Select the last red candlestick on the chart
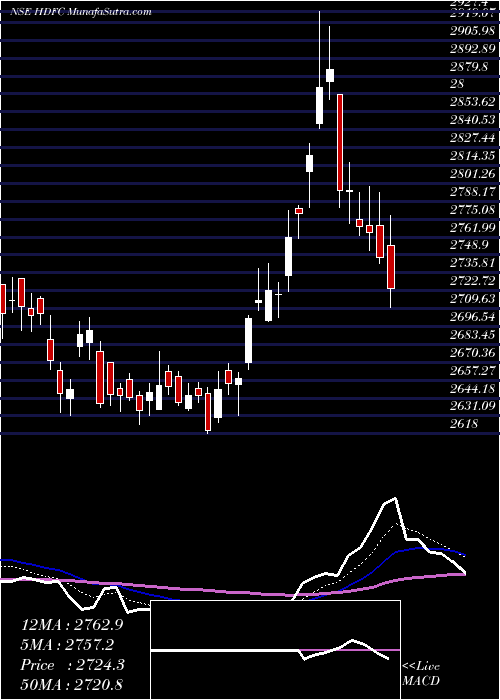 coord(391,267)
